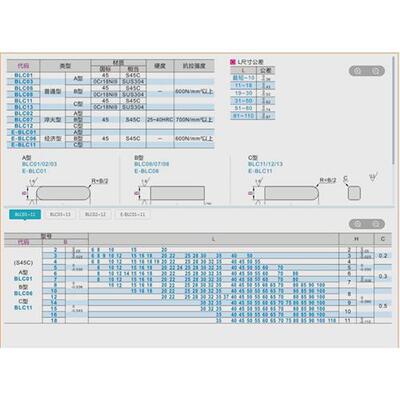Screen dimensions: 400x400
Task: Select BLC02 code in the top material table
Action: click(x=24, y=113)
